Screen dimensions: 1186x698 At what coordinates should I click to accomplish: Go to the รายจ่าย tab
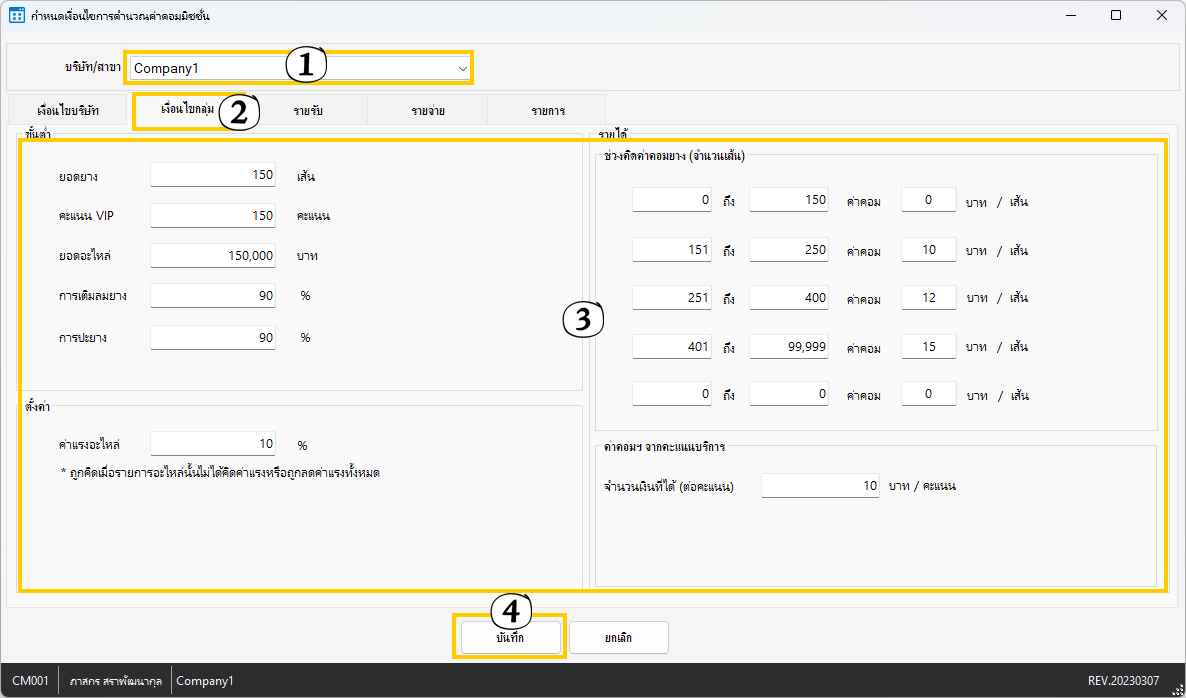tap(427, 111)
